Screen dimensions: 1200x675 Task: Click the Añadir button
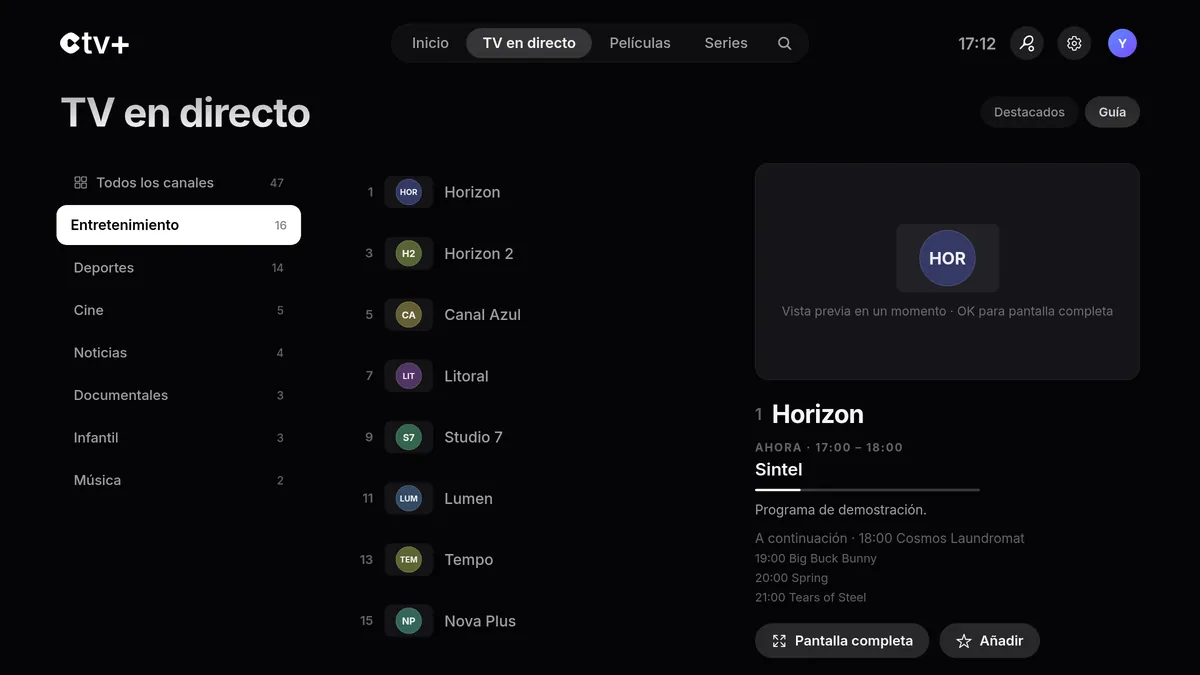(989, 641)
